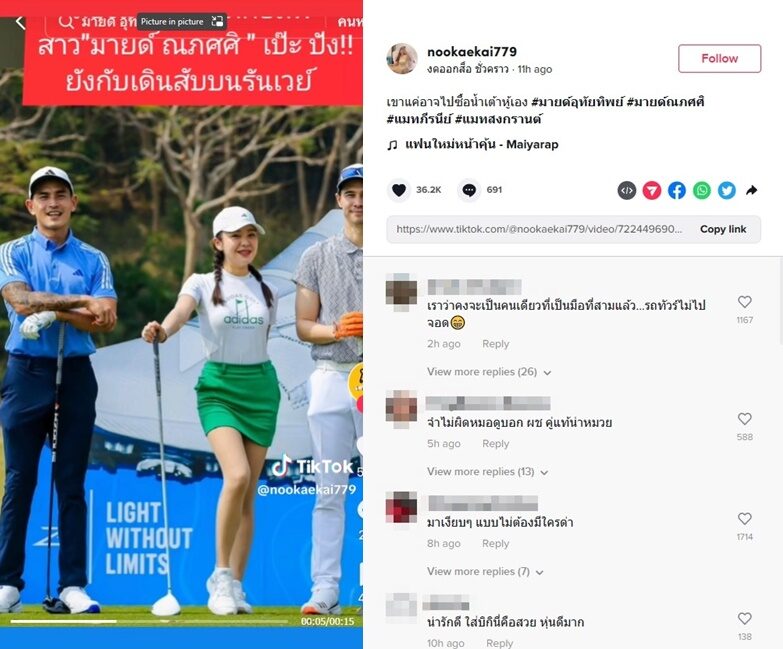Open more share options arrow

pyautogui.click(x=752, y=190)
